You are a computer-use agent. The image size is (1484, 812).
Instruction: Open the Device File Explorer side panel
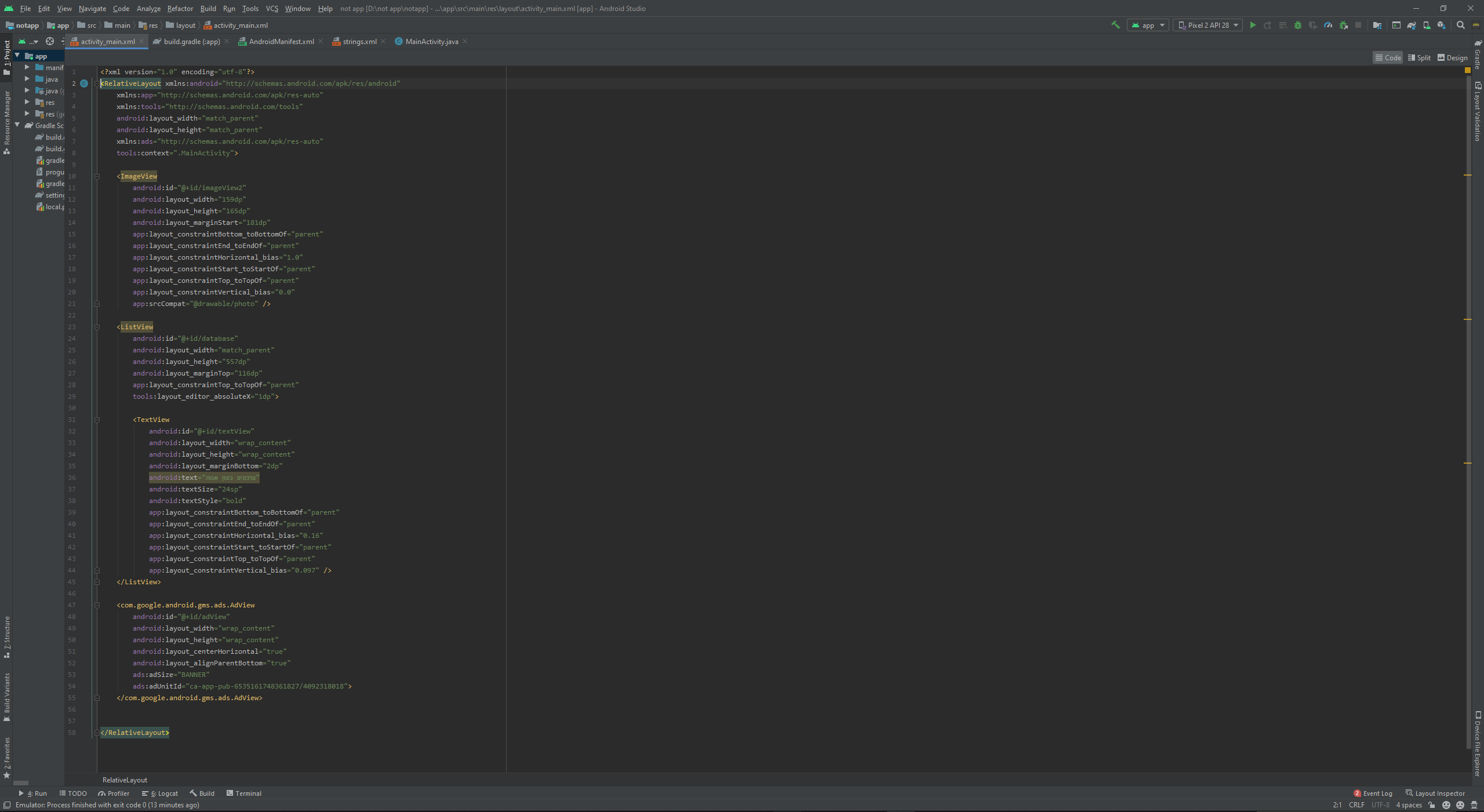point(1478,744)
